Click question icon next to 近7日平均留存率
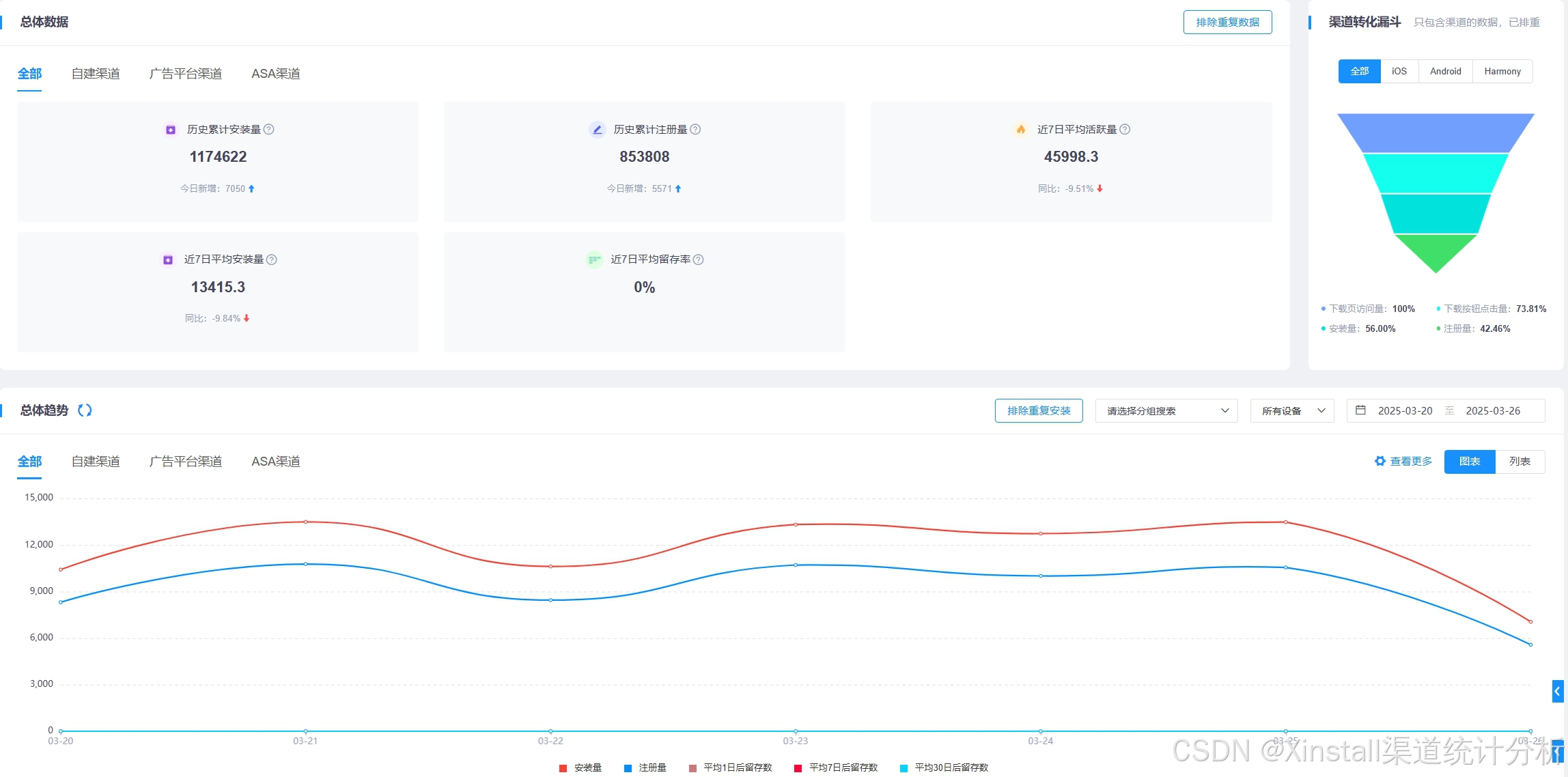Screen dimensions: 1568x777 (x=698, y=259)
